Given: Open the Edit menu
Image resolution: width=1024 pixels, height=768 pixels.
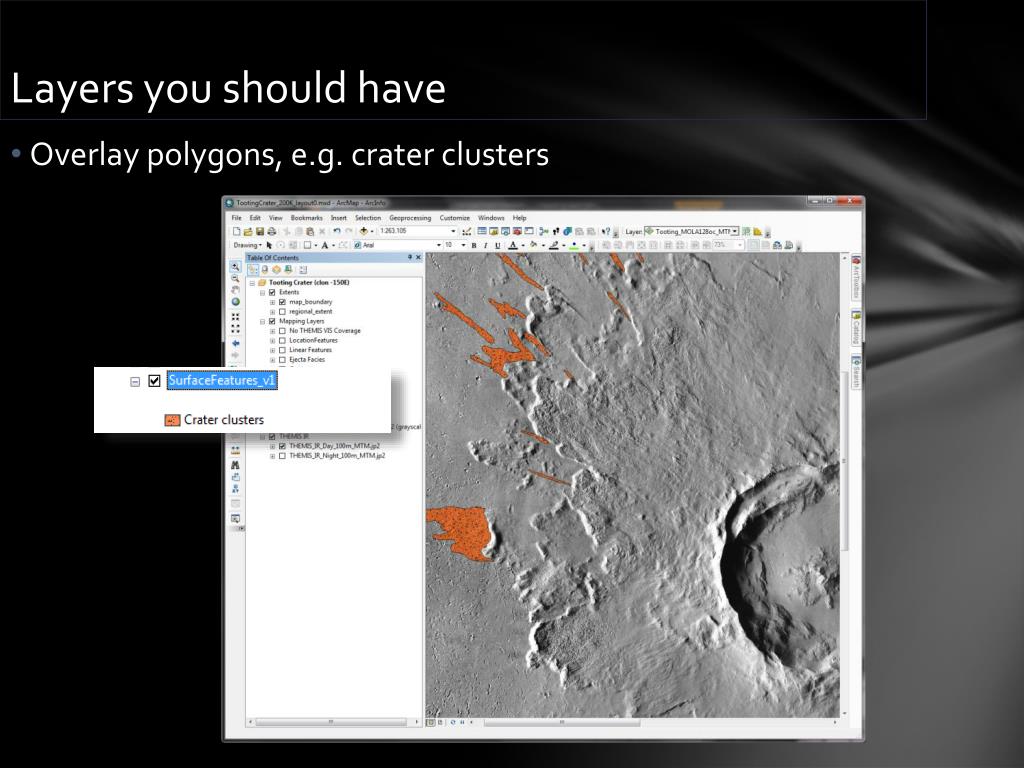Looking at the screenshot, I should (255, 217).
